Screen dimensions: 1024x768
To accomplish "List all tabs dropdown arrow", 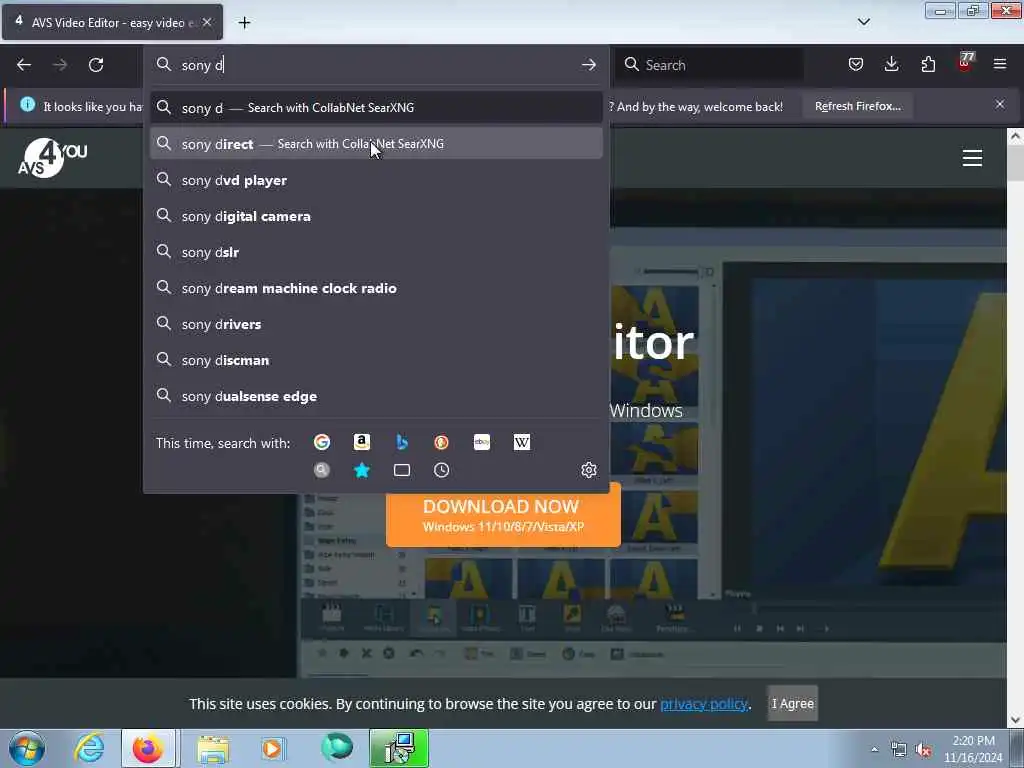I will [863, 22].
